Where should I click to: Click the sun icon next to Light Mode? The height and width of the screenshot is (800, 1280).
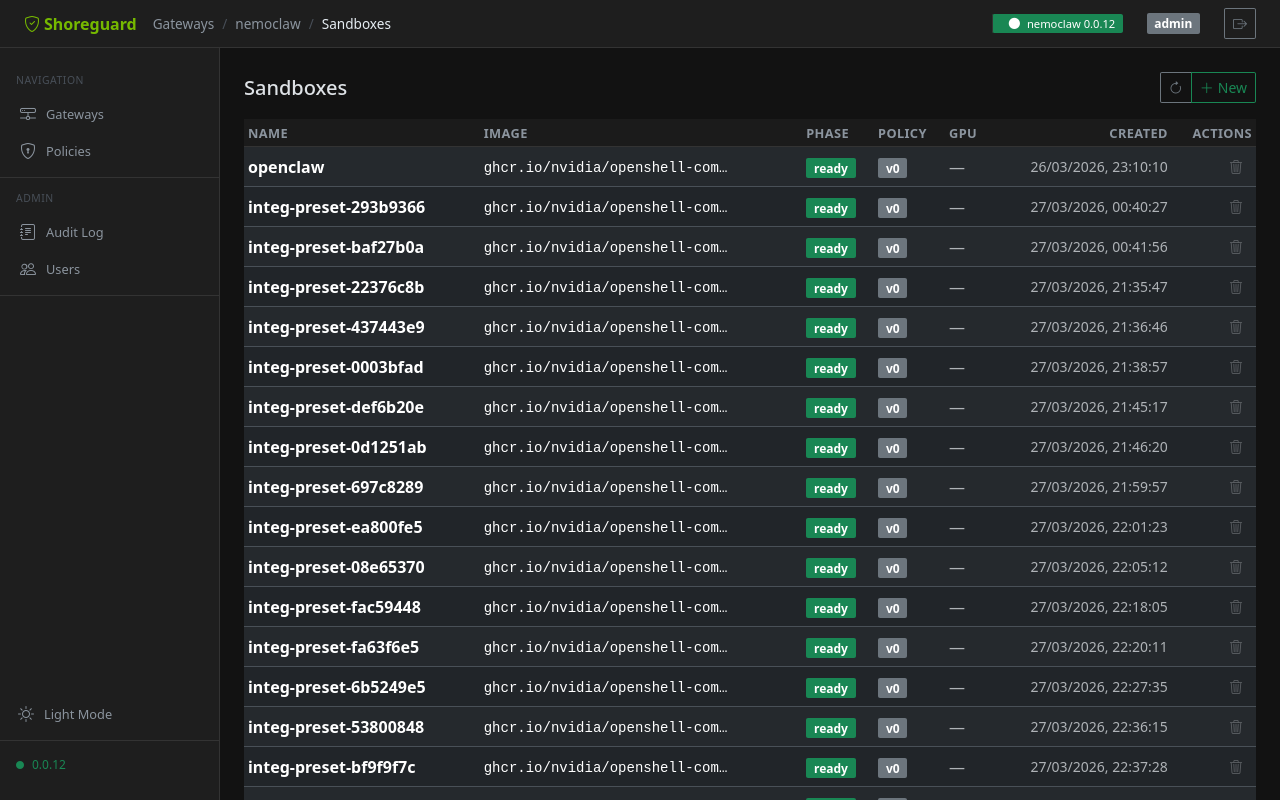click(x=25, y=714)
